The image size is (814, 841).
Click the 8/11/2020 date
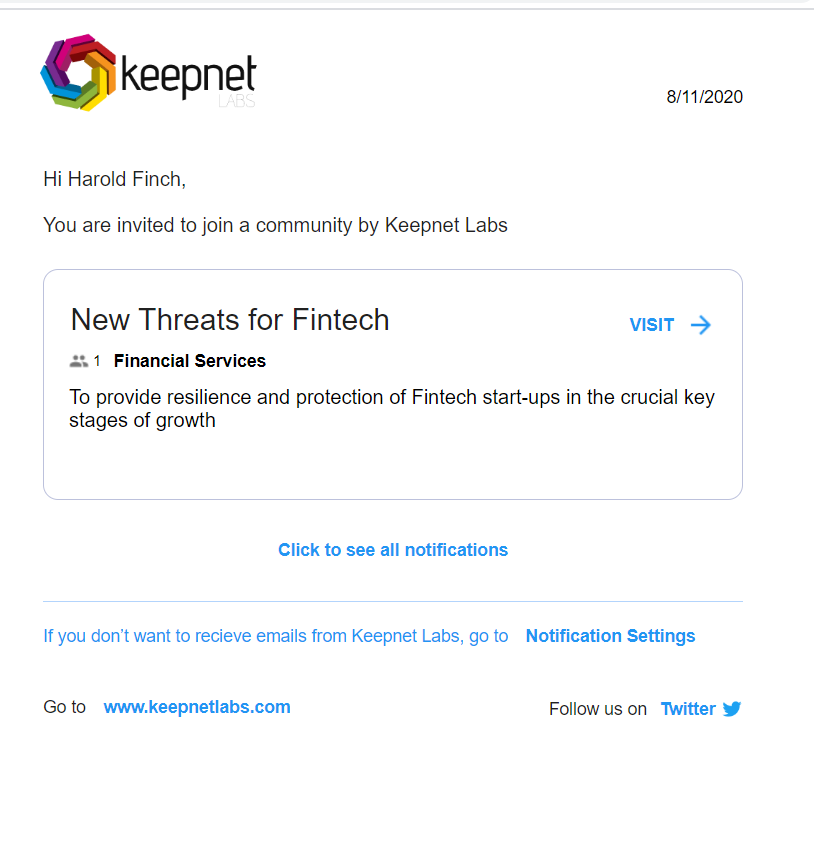(x=705, y=97)
